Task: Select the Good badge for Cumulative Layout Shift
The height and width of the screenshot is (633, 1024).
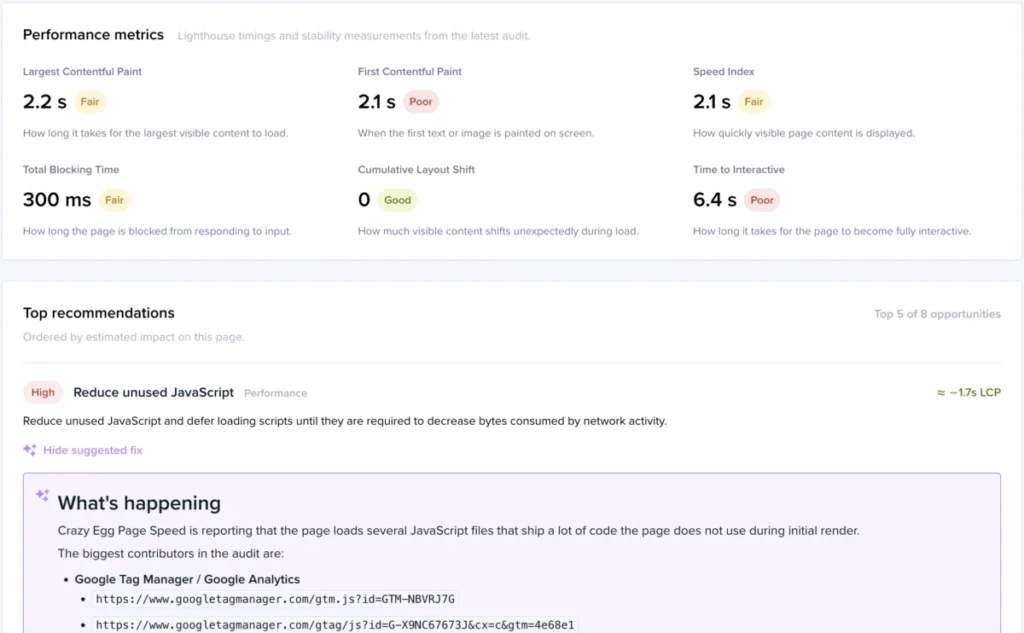Action: (397, 200)
